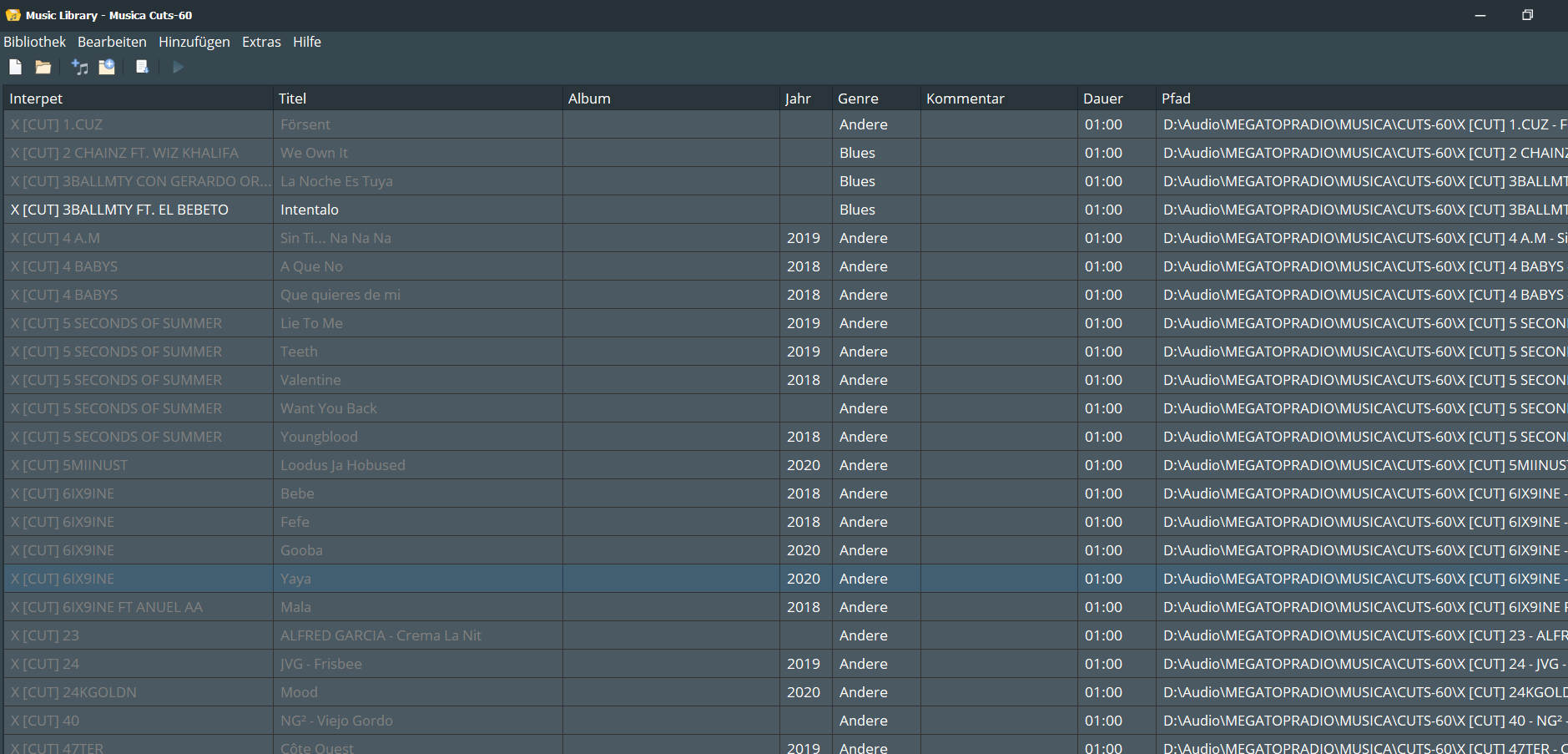This screenshot has width=1568, height=754.
Task: Select the title Loodus Ja Hobused
Action: click(x=343, y=465)
